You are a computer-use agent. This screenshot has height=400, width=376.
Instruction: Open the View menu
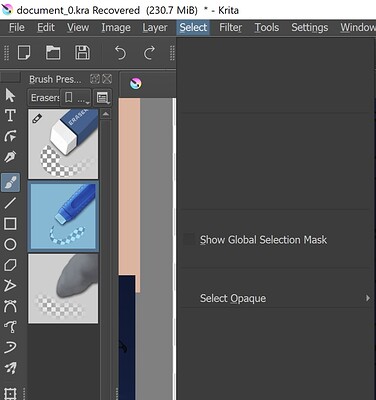(78, 27)
